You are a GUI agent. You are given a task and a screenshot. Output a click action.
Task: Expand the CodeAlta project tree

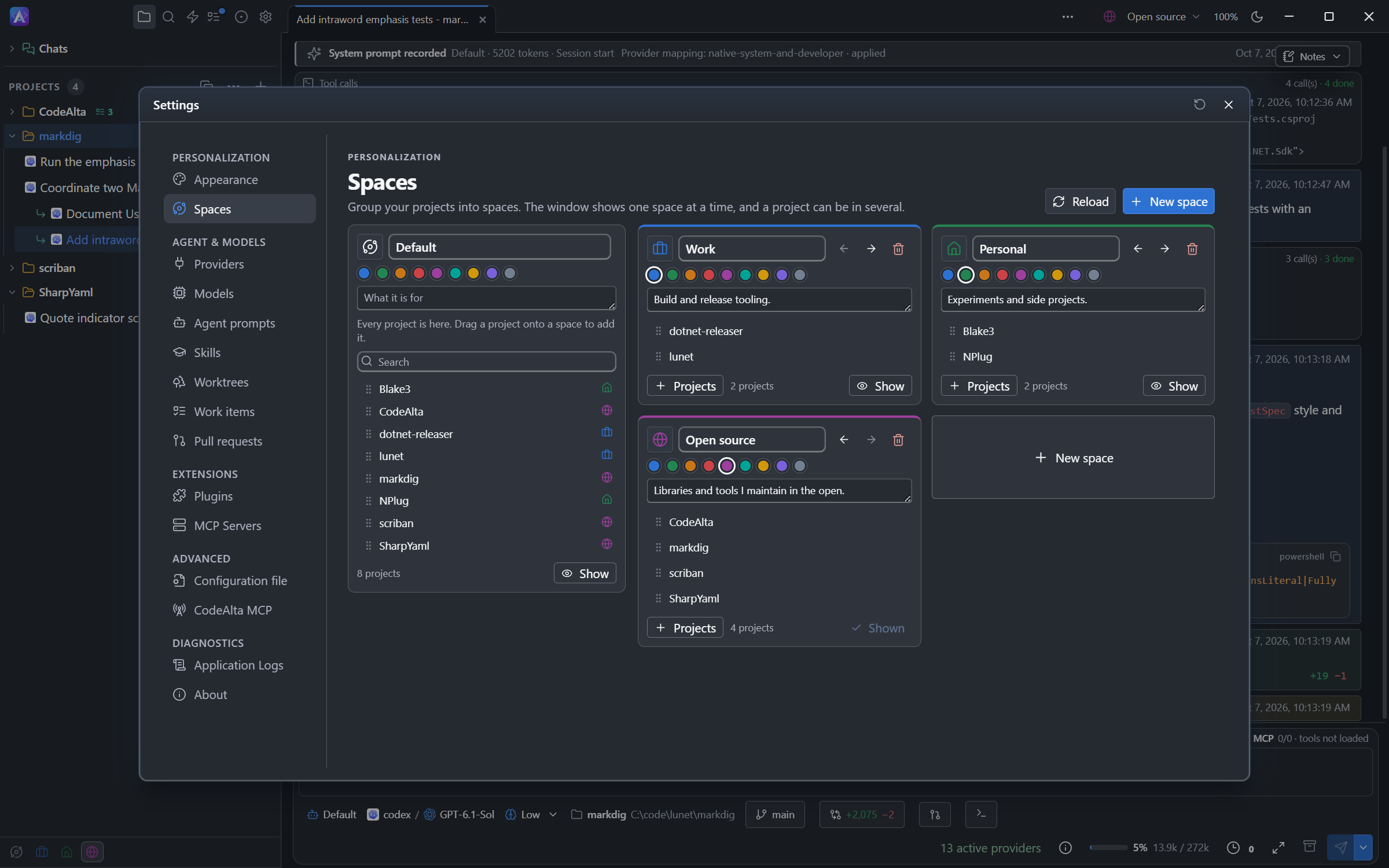(x=12, y=112)
